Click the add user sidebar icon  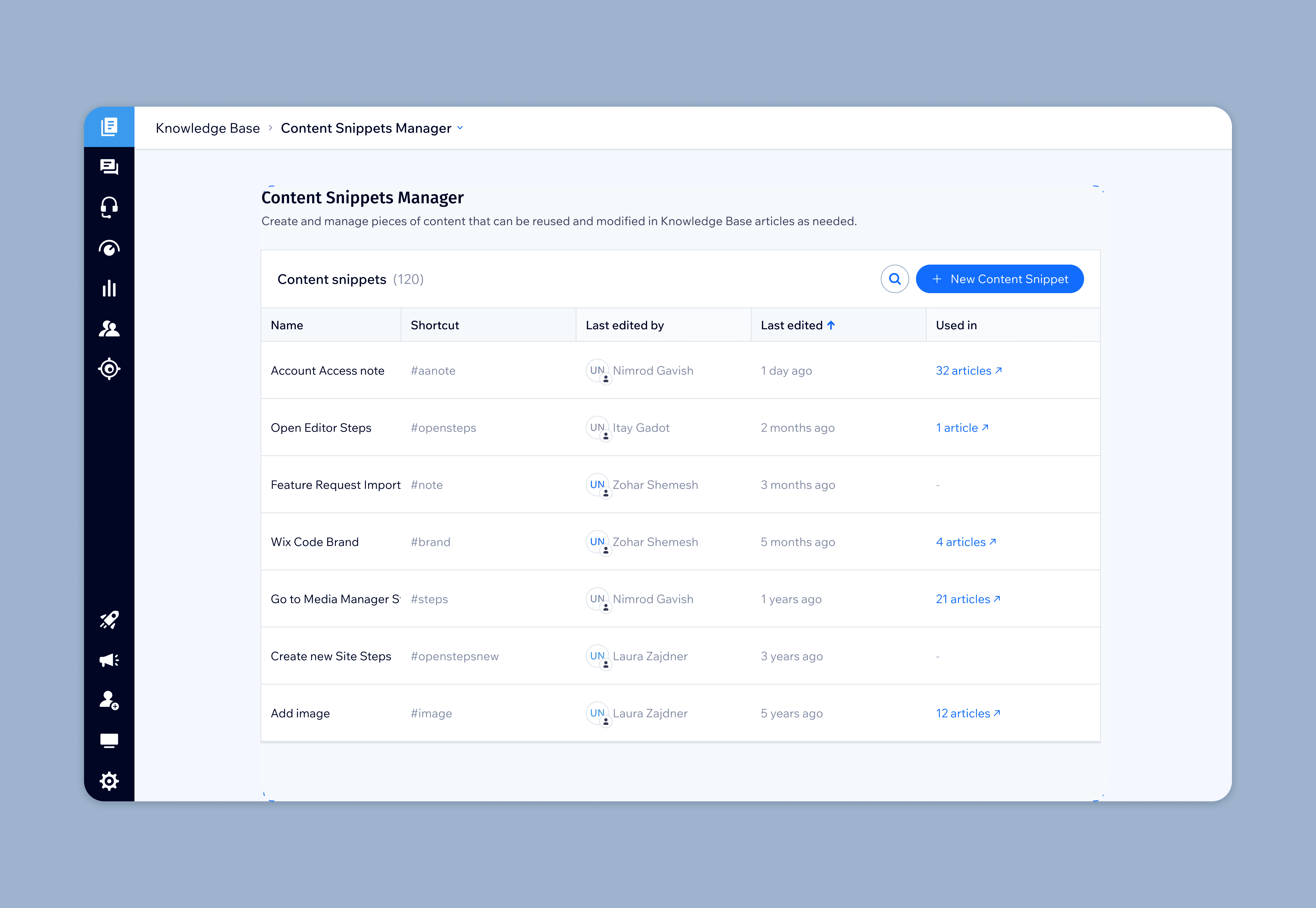[x=109, y=700]
